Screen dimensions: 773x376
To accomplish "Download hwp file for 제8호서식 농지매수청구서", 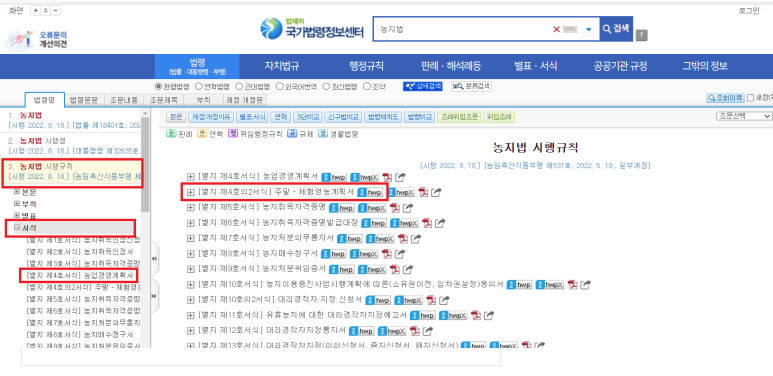I will [334, 254].
